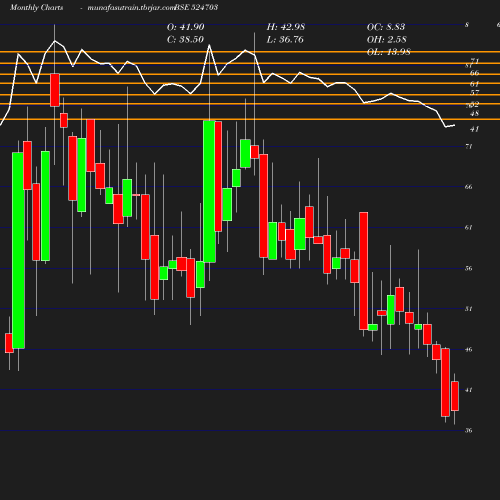Click the price axis label "51"
The image size is (500, 500).
tap(469, 309)
